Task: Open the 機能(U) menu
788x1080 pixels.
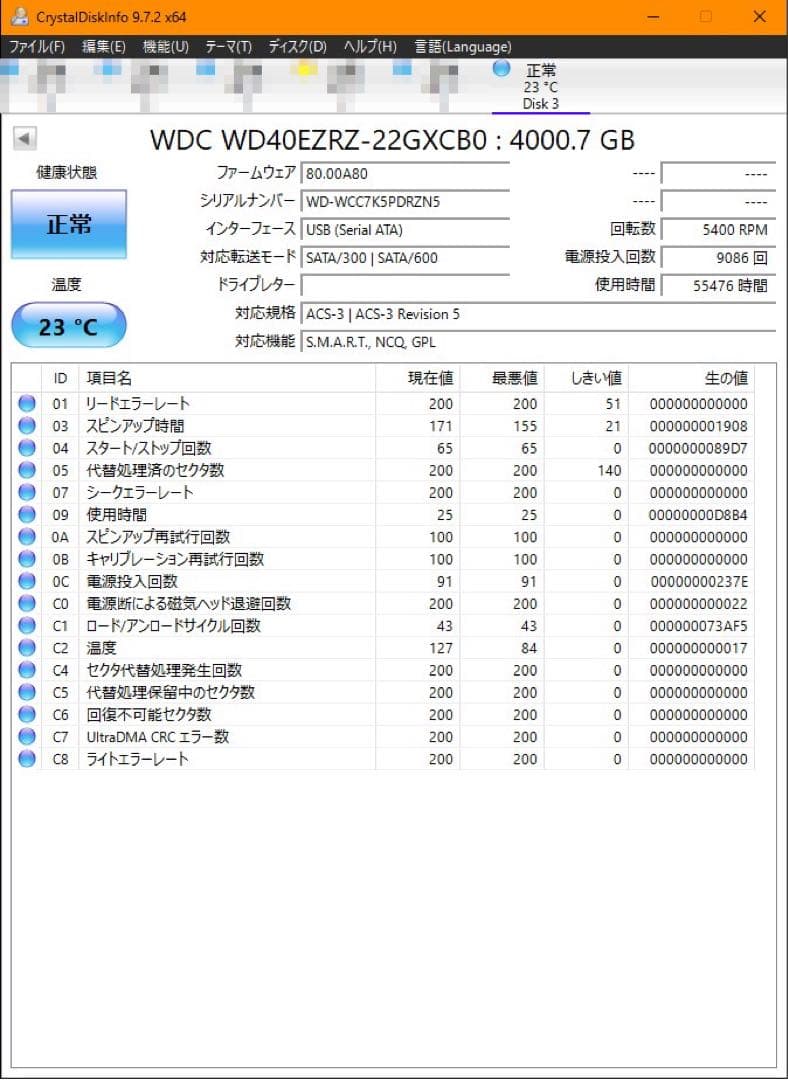Action: pyautogui.click(x=165, y=47)
